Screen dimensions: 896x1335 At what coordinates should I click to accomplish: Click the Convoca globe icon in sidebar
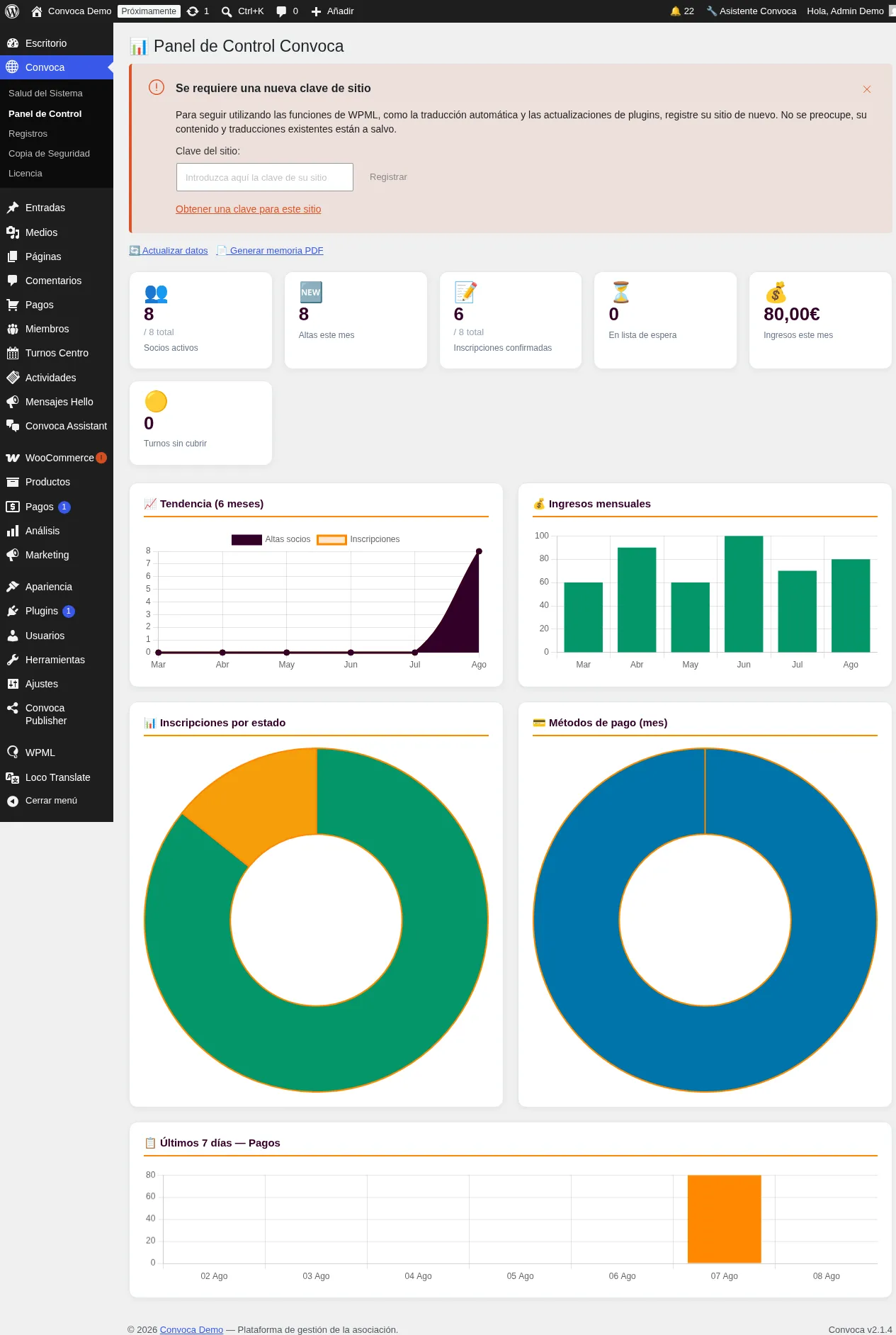coord(13,67)
